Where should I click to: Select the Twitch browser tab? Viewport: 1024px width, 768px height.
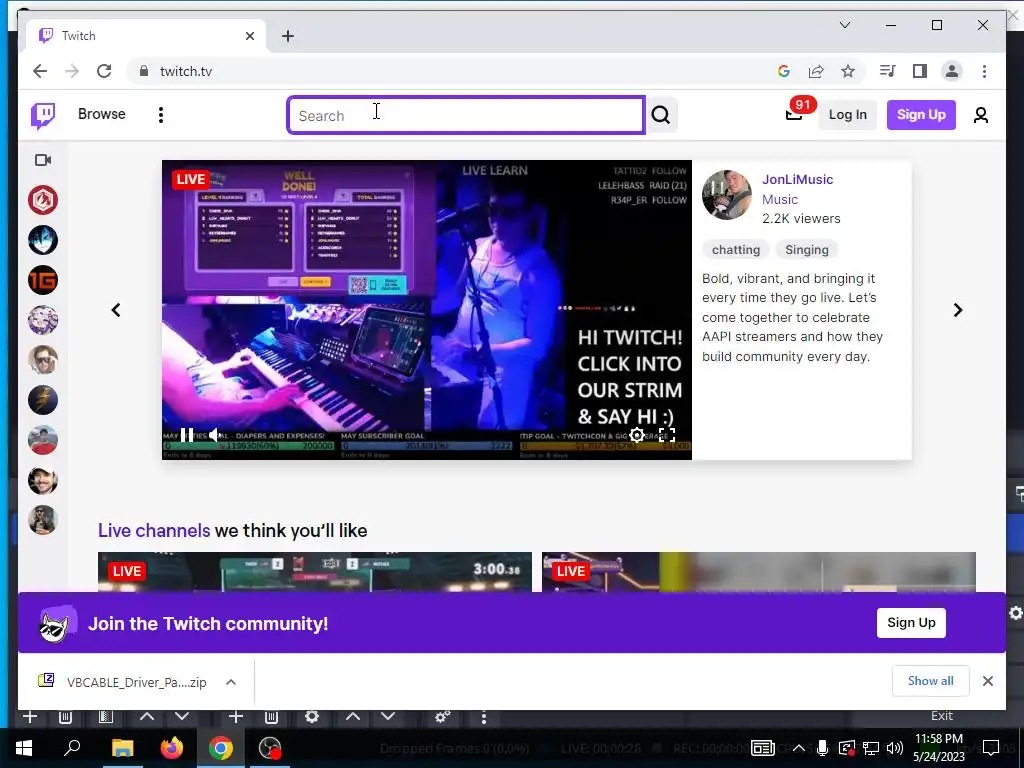[146, 36]
